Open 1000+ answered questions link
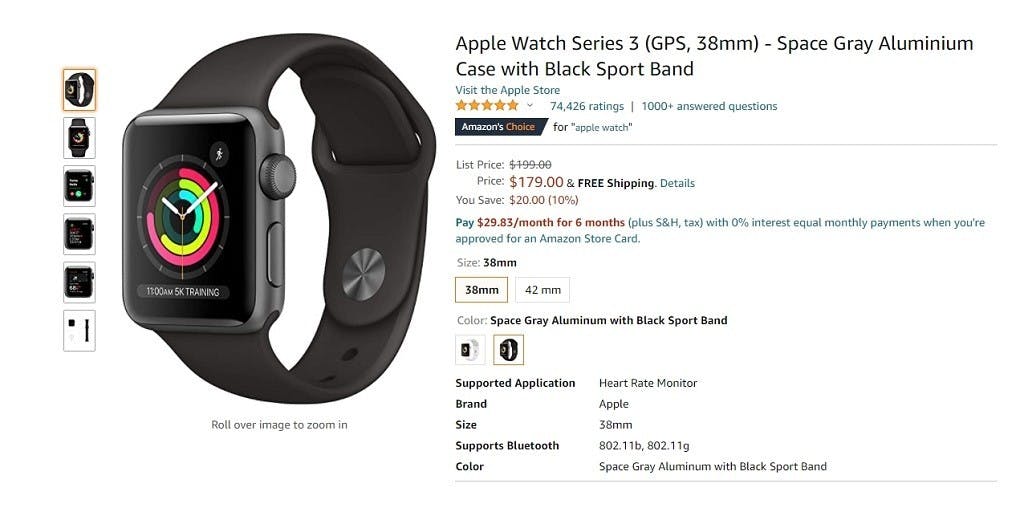1024x512 pixels. click(x=709, y=106)
